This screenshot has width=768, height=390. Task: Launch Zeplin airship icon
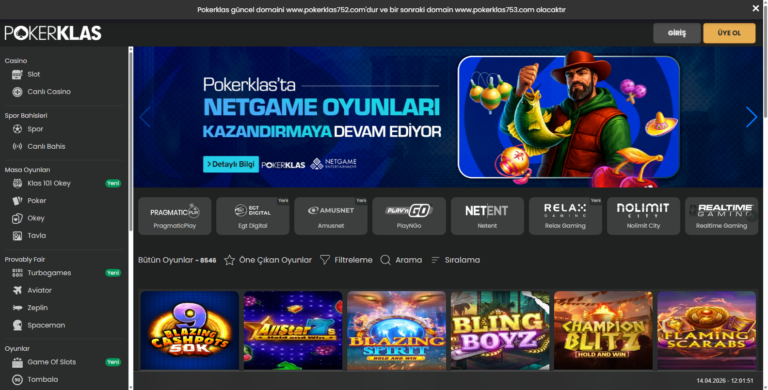click(x=17, y=308)
